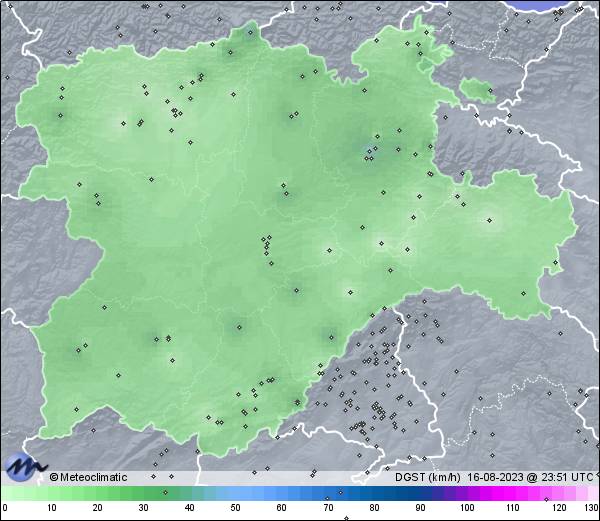Click the 23:51 UTC timestamp
The width and height of the screenshot is (600, 521).
coord(565,477)
